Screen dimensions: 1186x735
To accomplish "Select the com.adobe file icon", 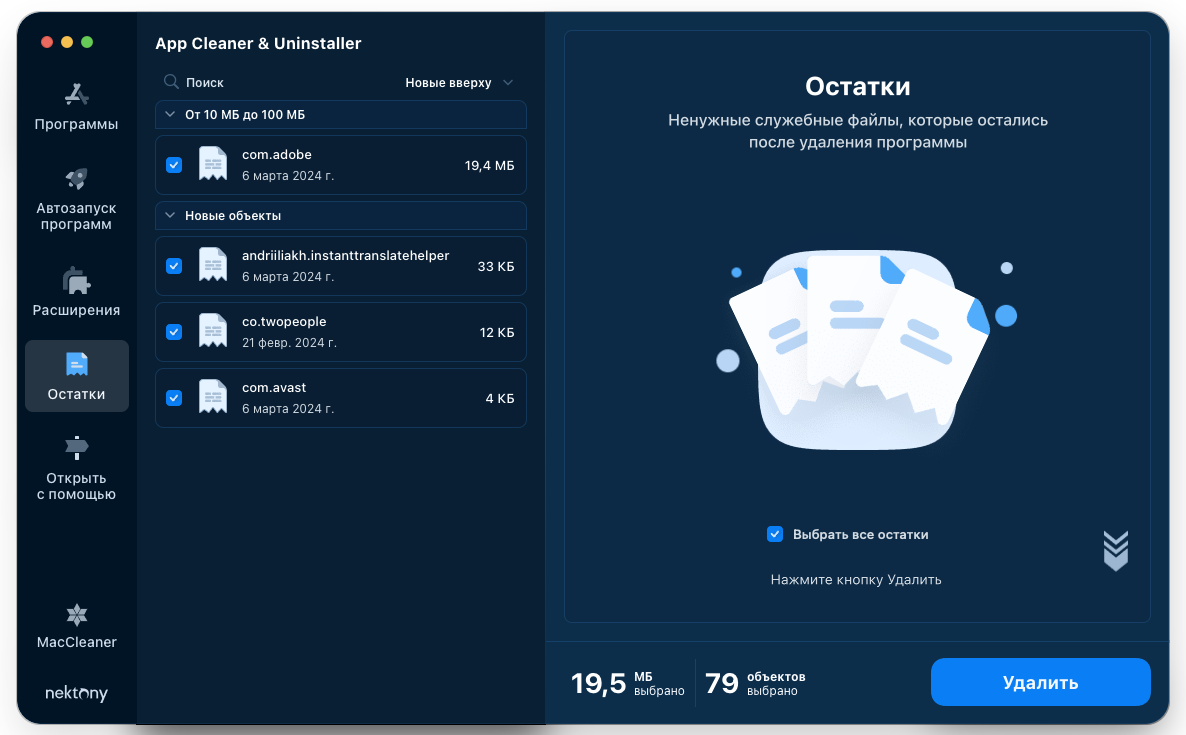I will (212, 164).
